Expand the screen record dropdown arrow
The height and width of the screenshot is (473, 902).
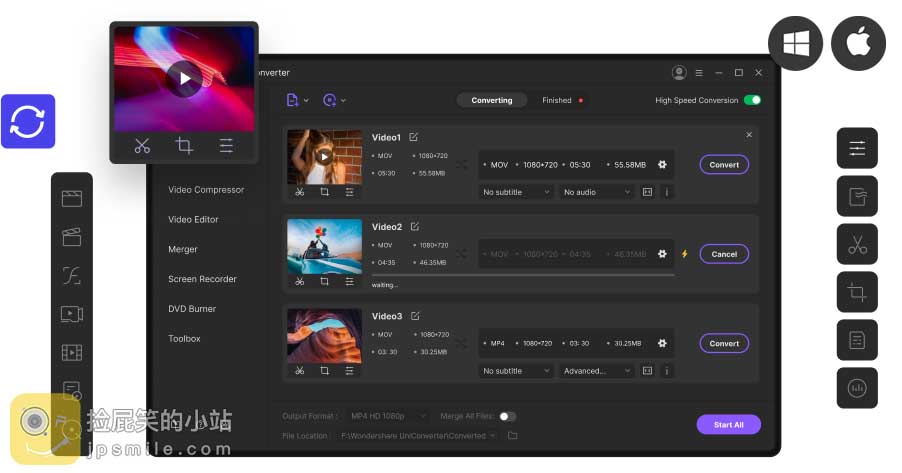coord(343,101)
